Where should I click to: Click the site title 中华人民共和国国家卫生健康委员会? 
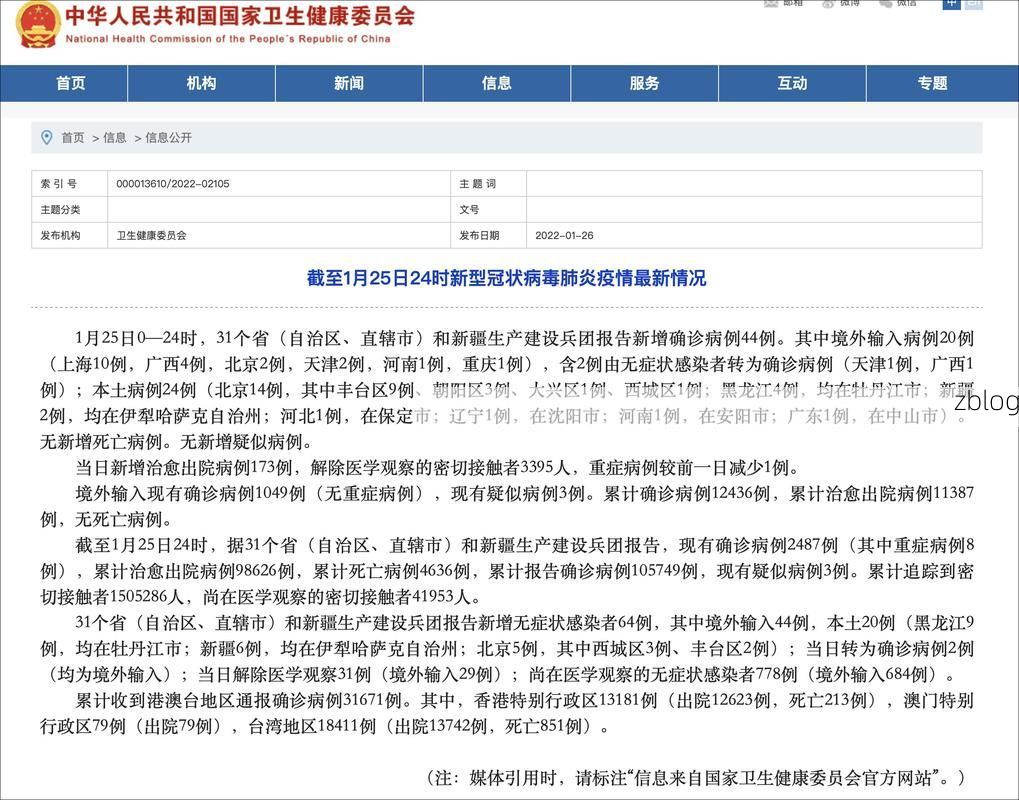point(240,16)
